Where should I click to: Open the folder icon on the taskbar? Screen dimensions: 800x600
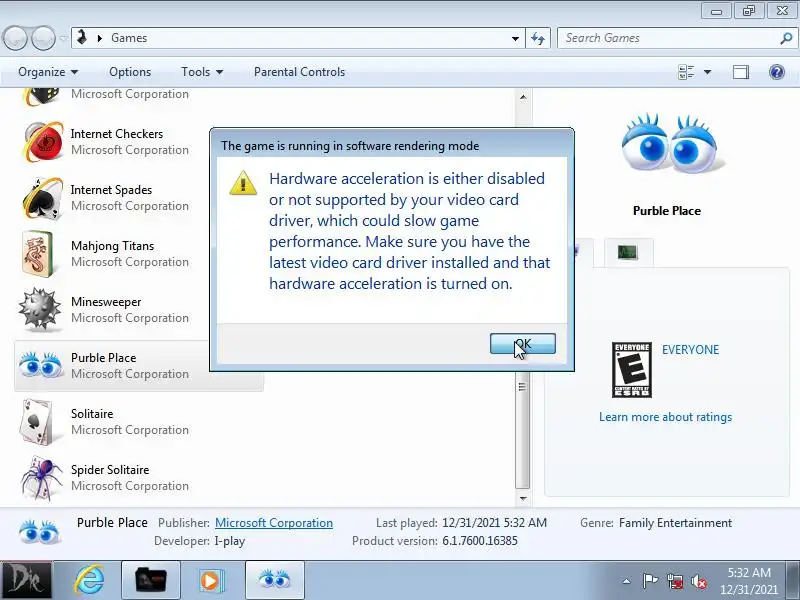tap(151, 581)
